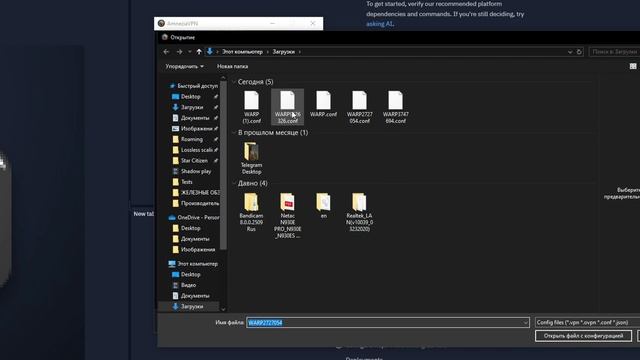
Task: Open Документы under Этот компьютер
Action: click(x=195, y=296)
